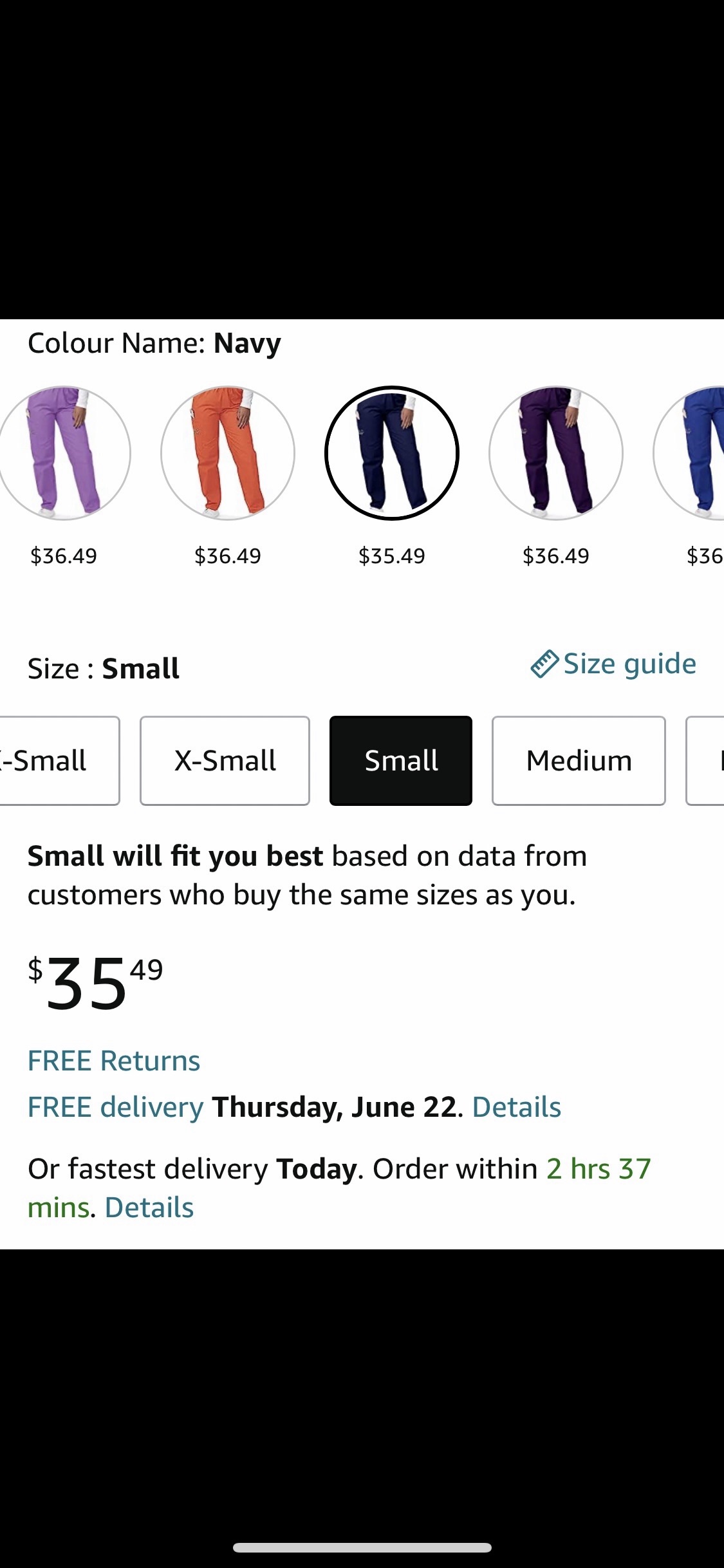Click the Colour Name: Navy label

tap(153, 343)
